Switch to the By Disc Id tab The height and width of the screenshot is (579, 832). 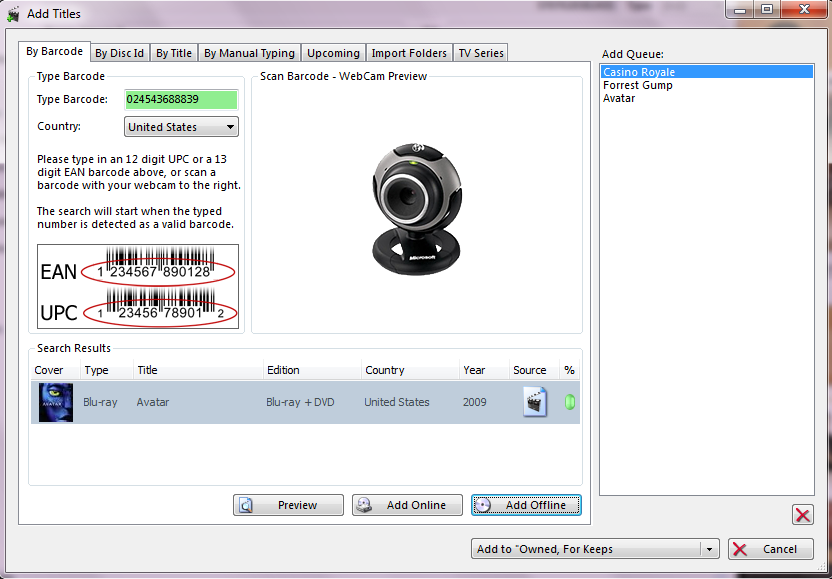coord(119,53)
